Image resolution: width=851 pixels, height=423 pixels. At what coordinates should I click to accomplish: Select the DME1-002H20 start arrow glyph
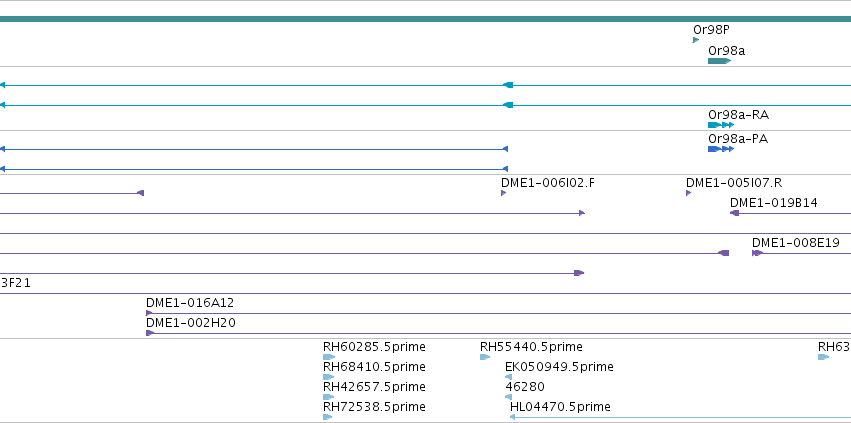(150, 333)
